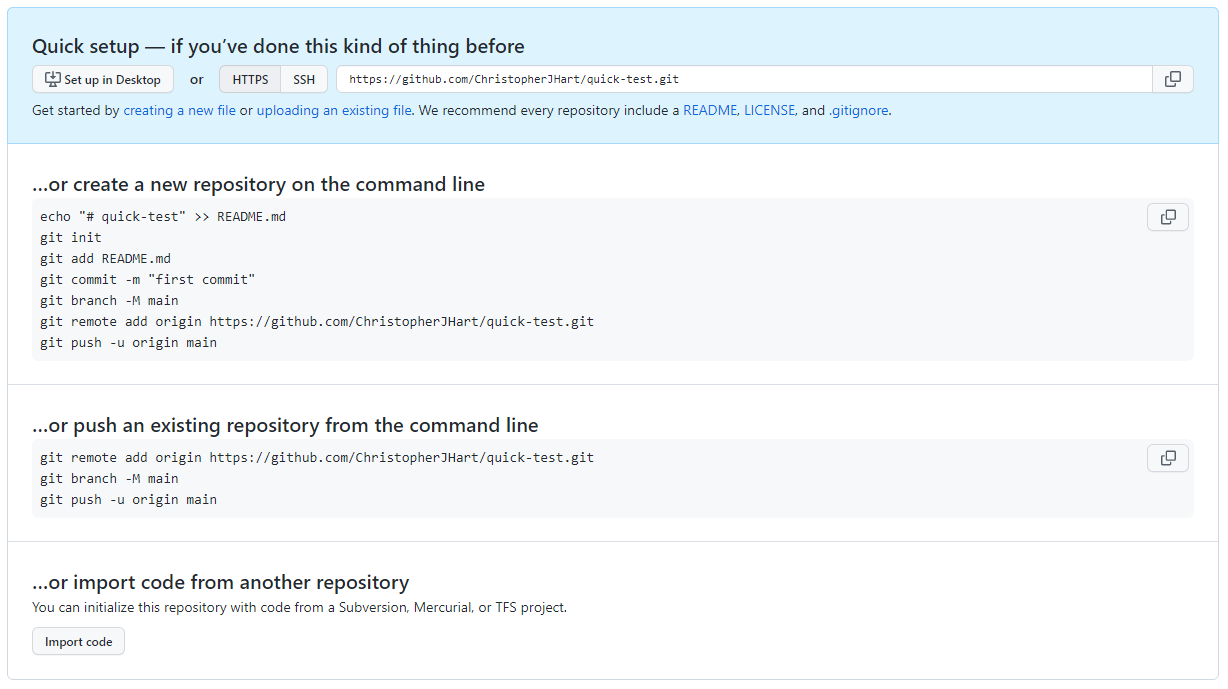Click the git init command line
Image resolution: width=1228 pixels, height=689 pixels.
[71, 238]
